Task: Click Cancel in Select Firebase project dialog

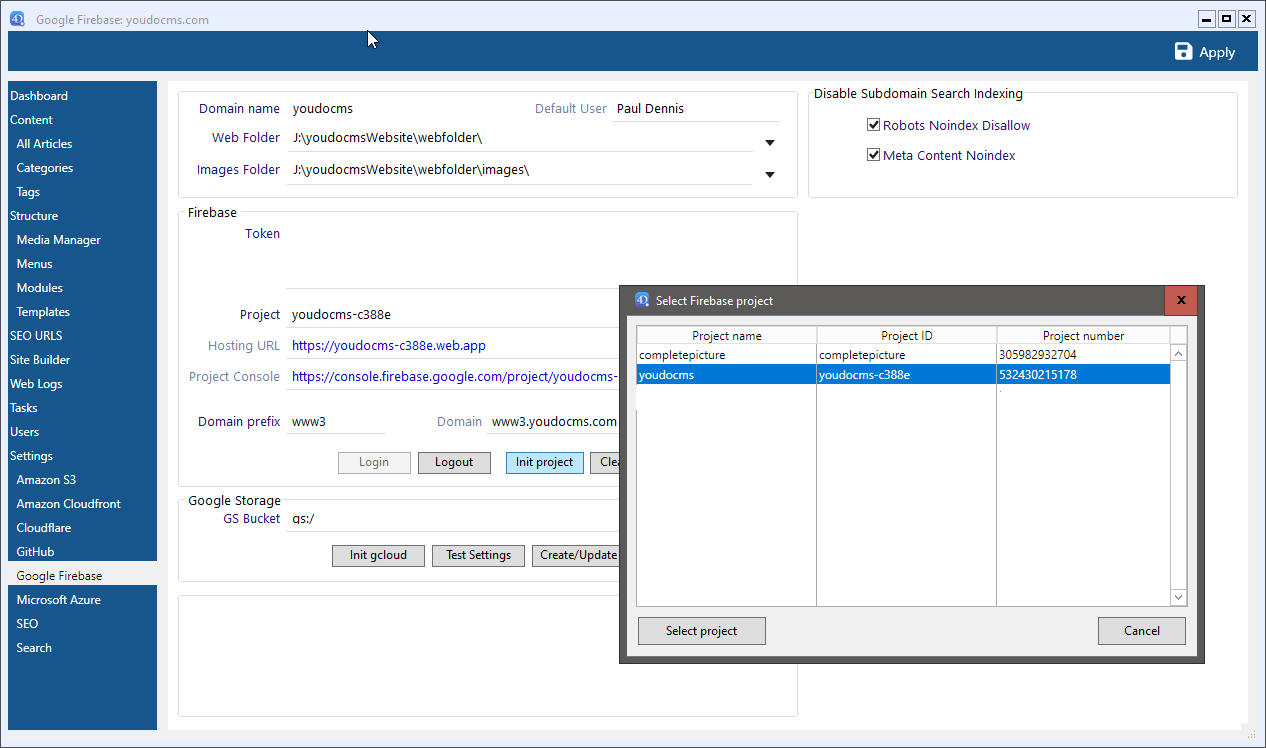Action: pyautogui.click(x=1142, y=631)
